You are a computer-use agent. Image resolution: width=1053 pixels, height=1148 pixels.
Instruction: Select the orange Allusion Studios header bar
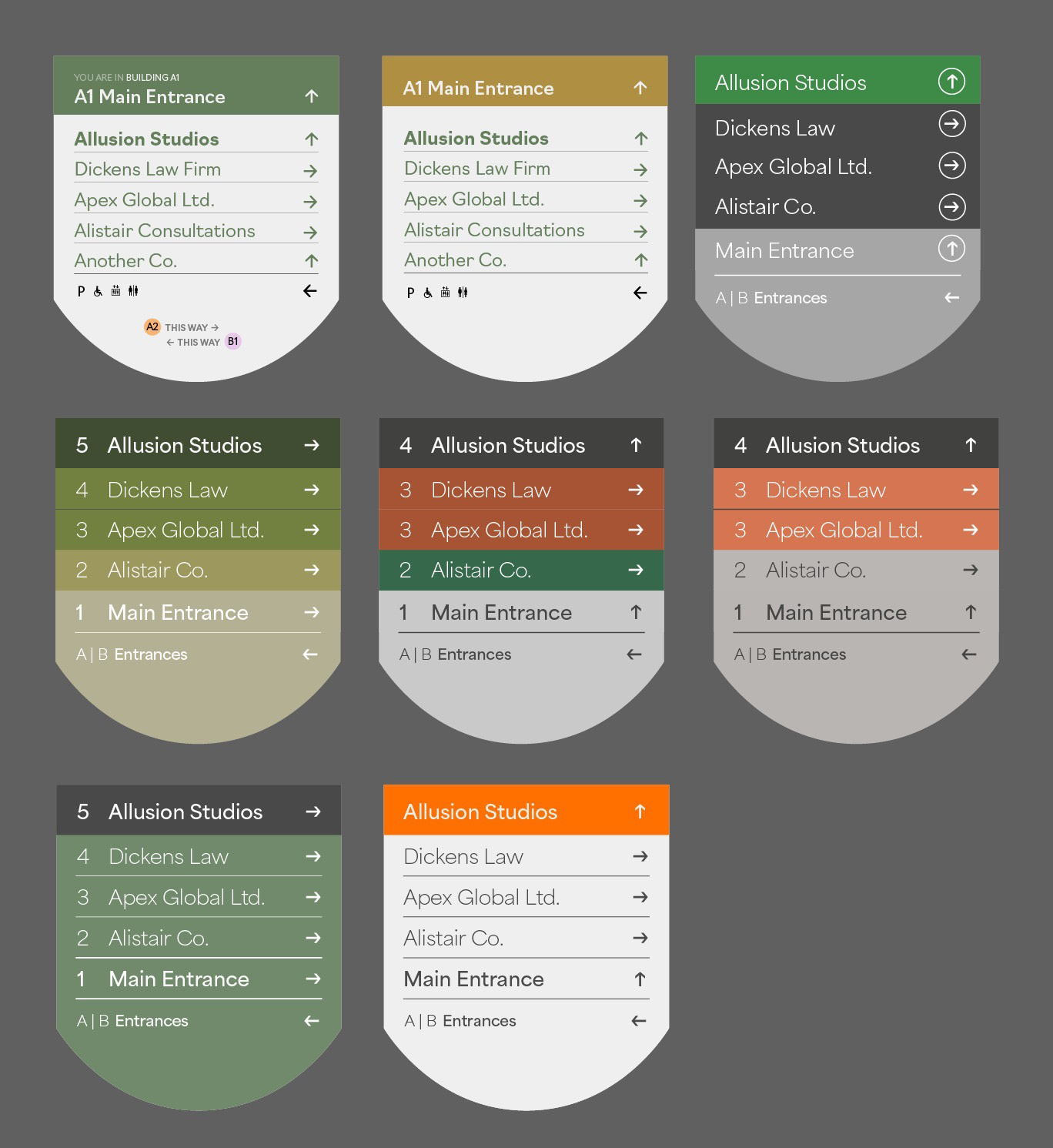[x=526, y=810]
